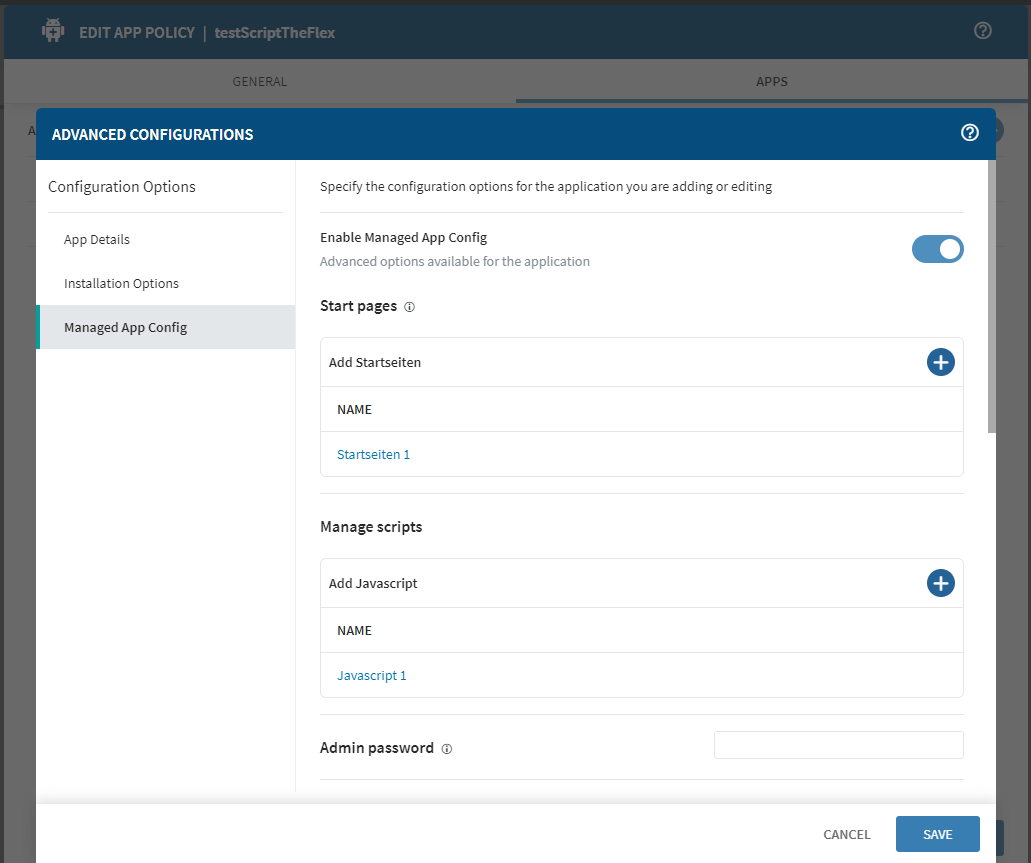Add a new Startseiten entry with plus
Screen dimensions: 1031x863
[x=940, y=362]
